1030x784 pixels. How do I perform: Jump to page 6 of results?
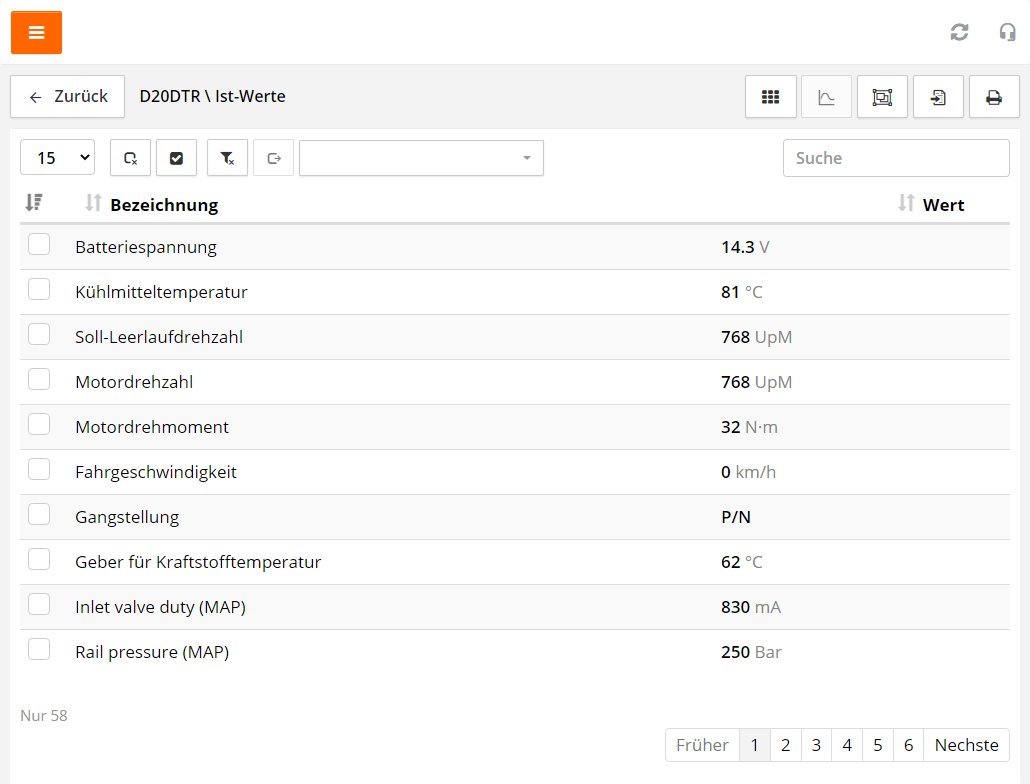(908, 745)
